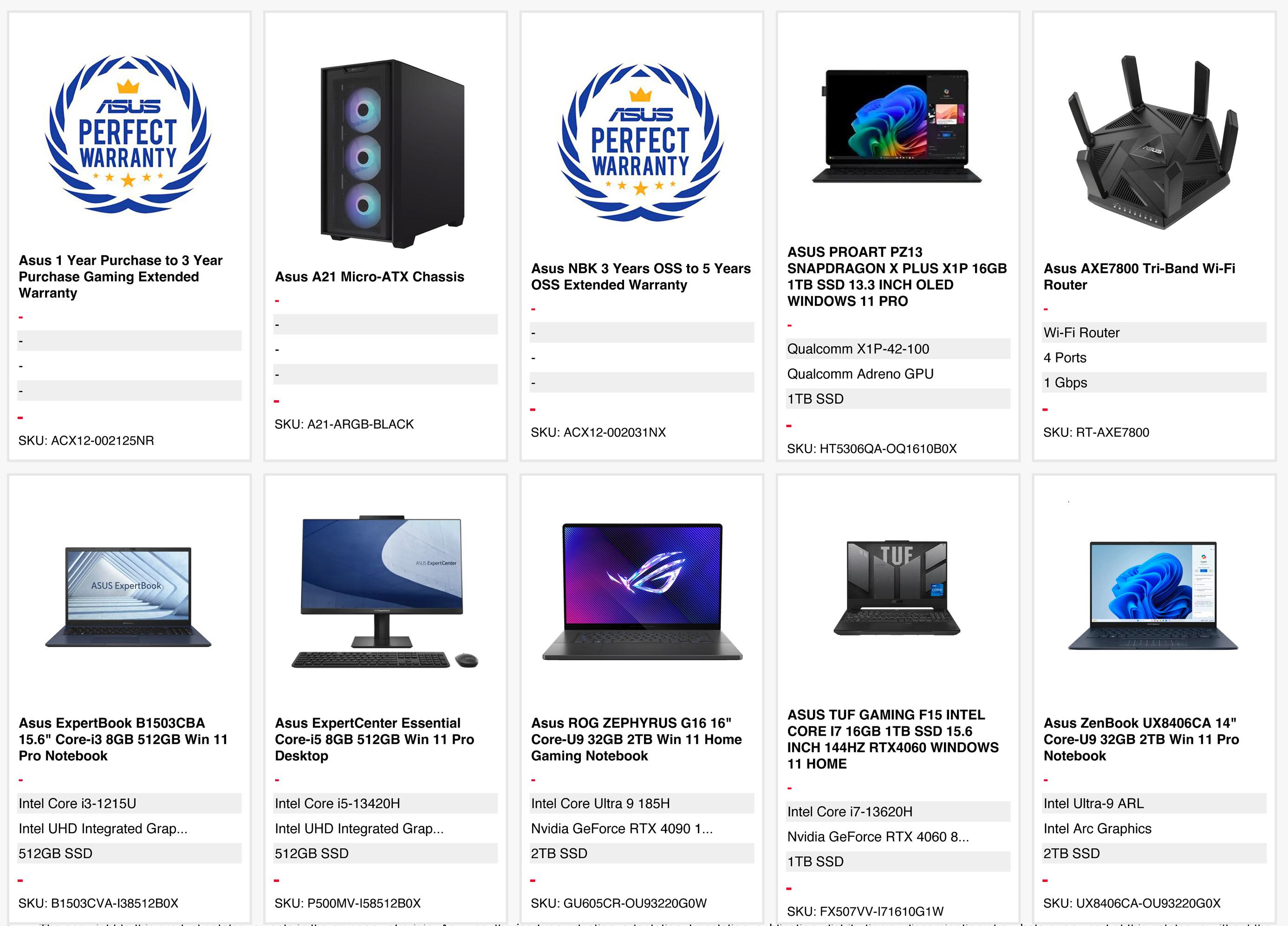The height and width of the screenshot is (926, 1288).
Task: Open the TUF Gaming F15 laptop photo
Action: 897,587
